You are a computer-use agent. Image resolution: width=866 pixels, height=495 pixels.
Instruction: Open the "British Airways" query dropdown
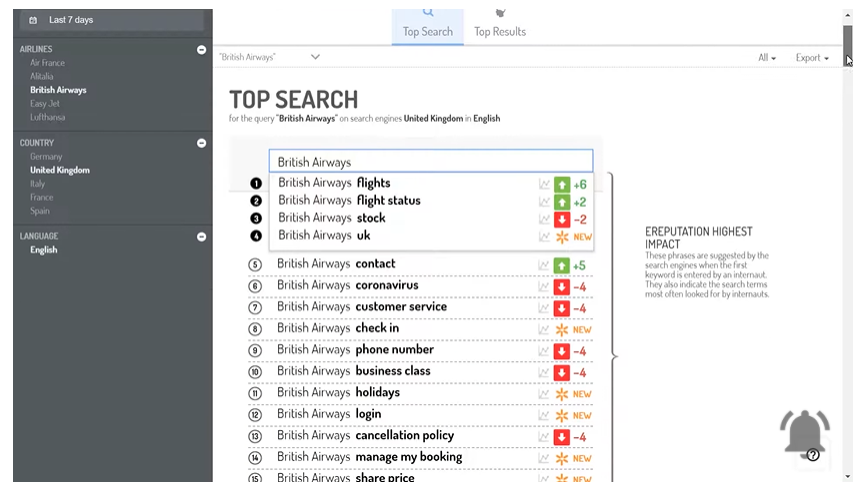pyautogui.click(x=270, y=57)
